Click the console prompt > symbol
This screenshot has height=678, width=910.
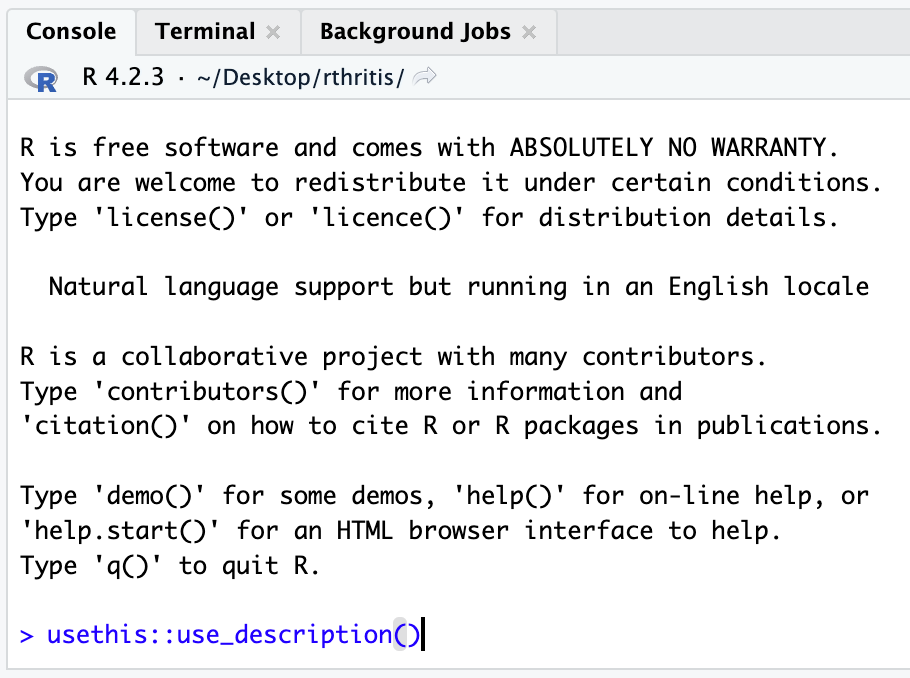click(26, 634)
